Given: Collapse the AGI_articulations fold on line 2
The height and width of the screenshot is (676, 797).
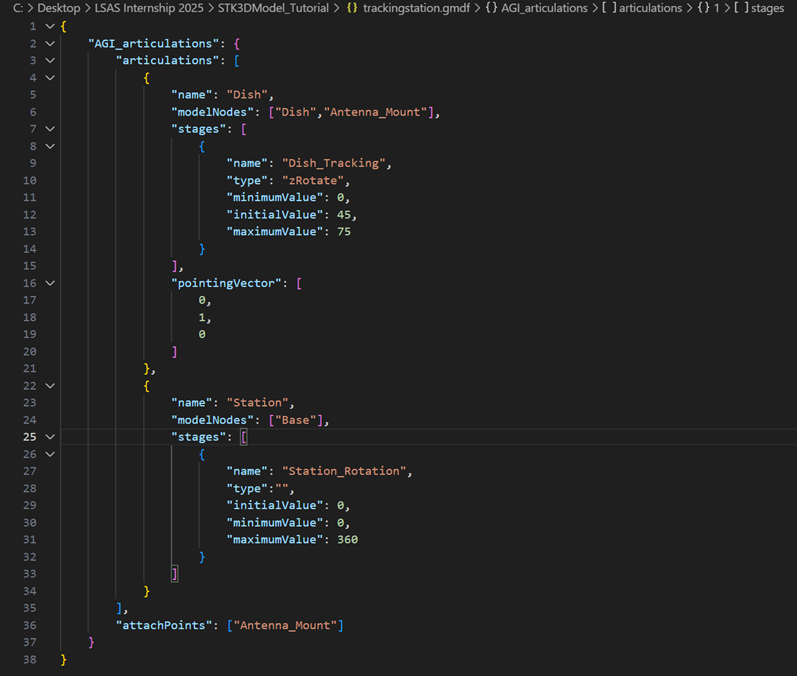Looking at the screenshot, I should coord(50,44).
